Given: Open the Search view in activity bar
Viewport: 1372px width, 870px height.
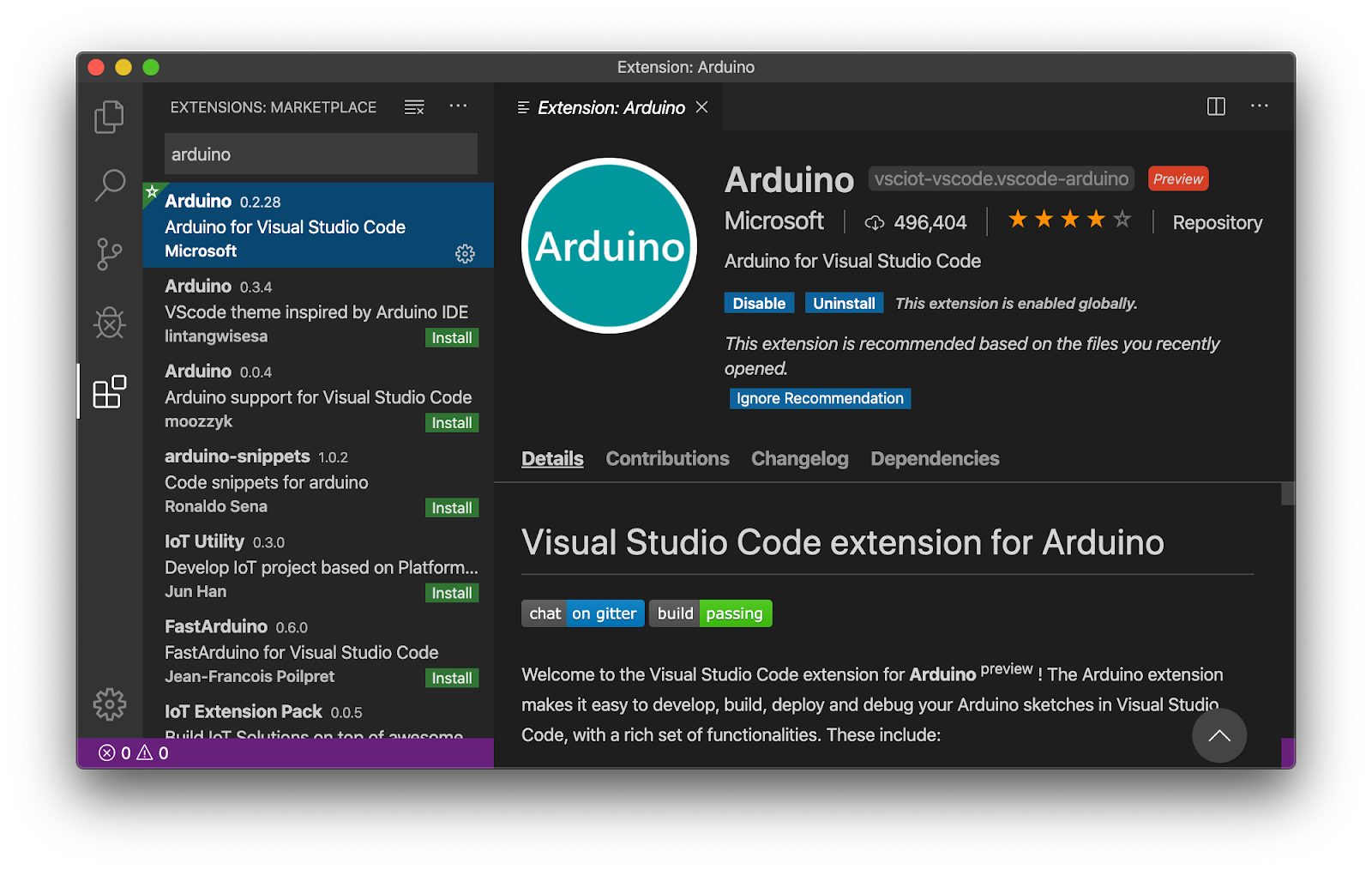Looking at the screenshot, I should click(x=109, y=185).
